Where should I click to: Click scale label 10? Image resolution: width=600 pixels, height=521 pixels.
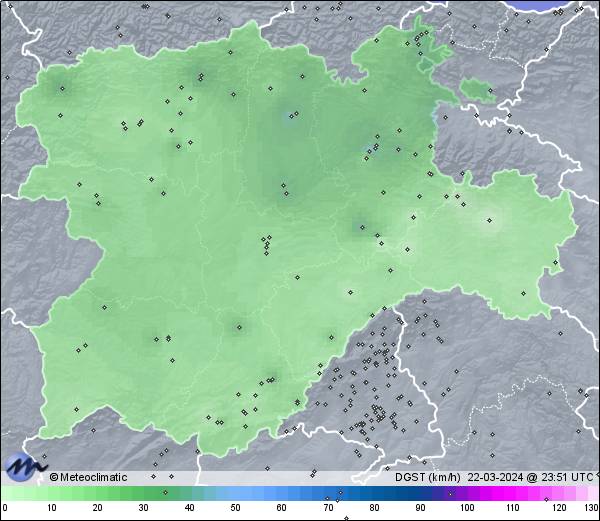[52, 508]
